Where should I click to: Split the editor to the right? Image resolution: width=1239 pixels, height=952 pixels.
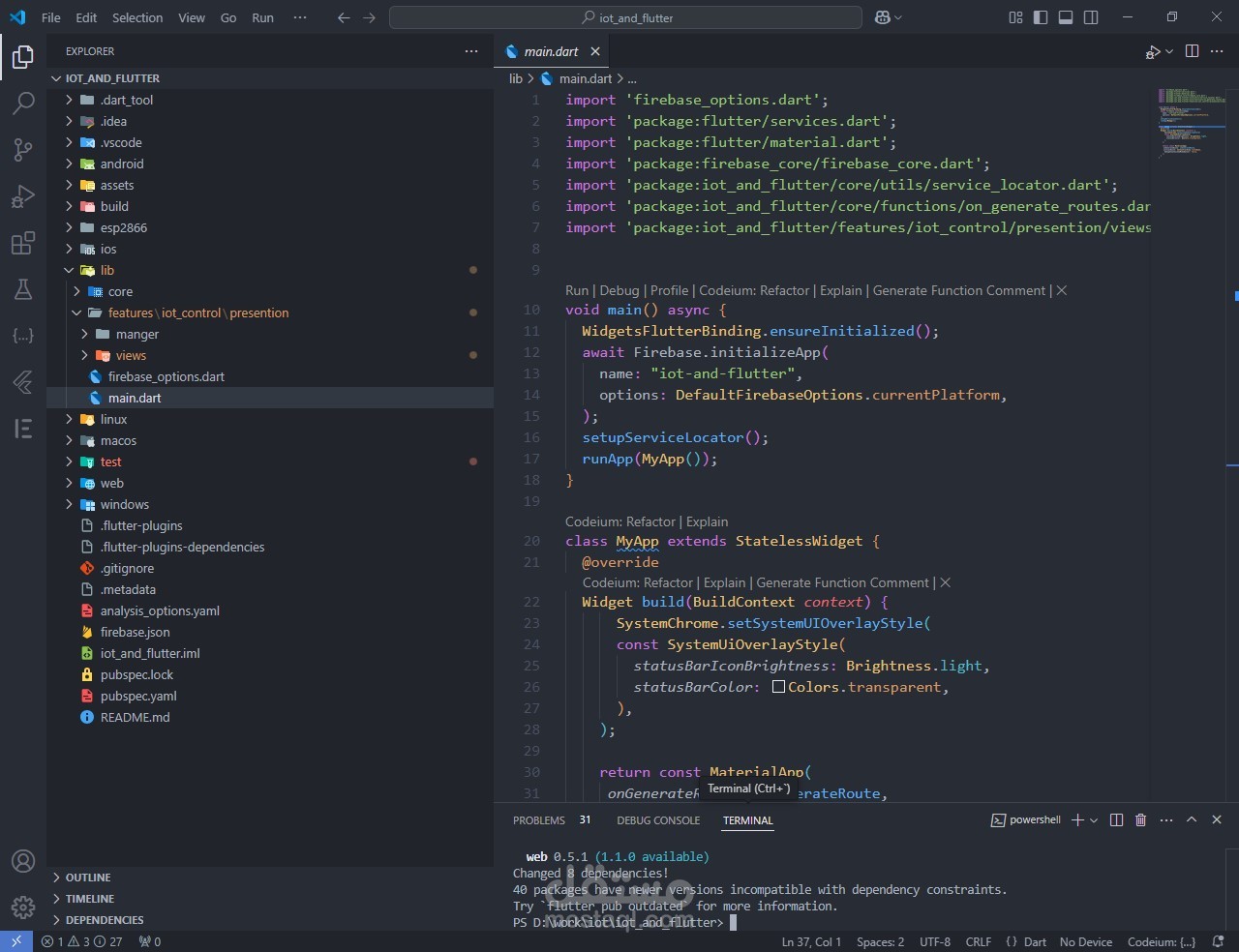click(x=1192, y=51)
